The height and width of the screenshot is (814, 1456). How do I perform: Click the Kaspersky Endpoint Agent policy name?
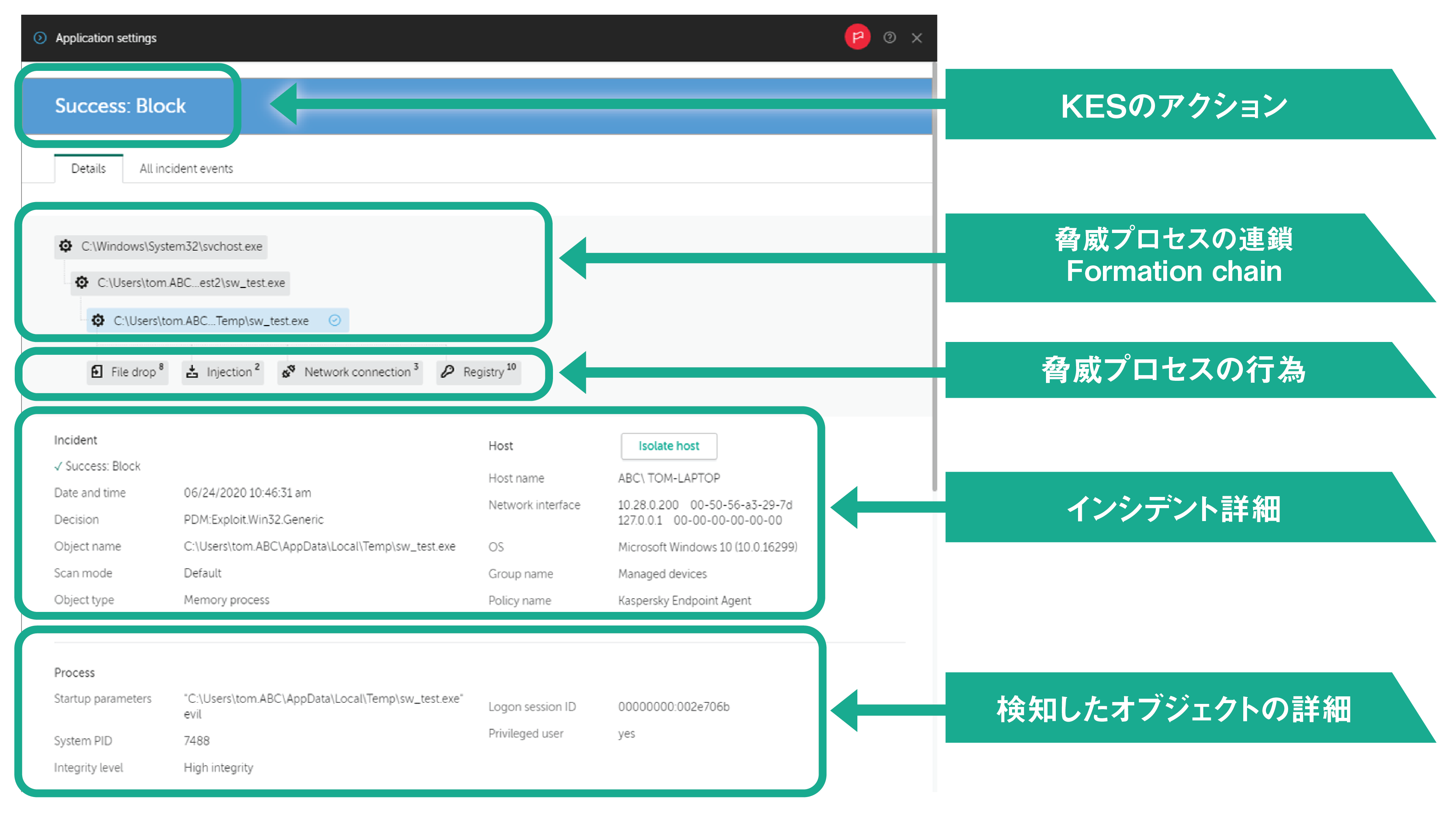[x=684, y=601]
